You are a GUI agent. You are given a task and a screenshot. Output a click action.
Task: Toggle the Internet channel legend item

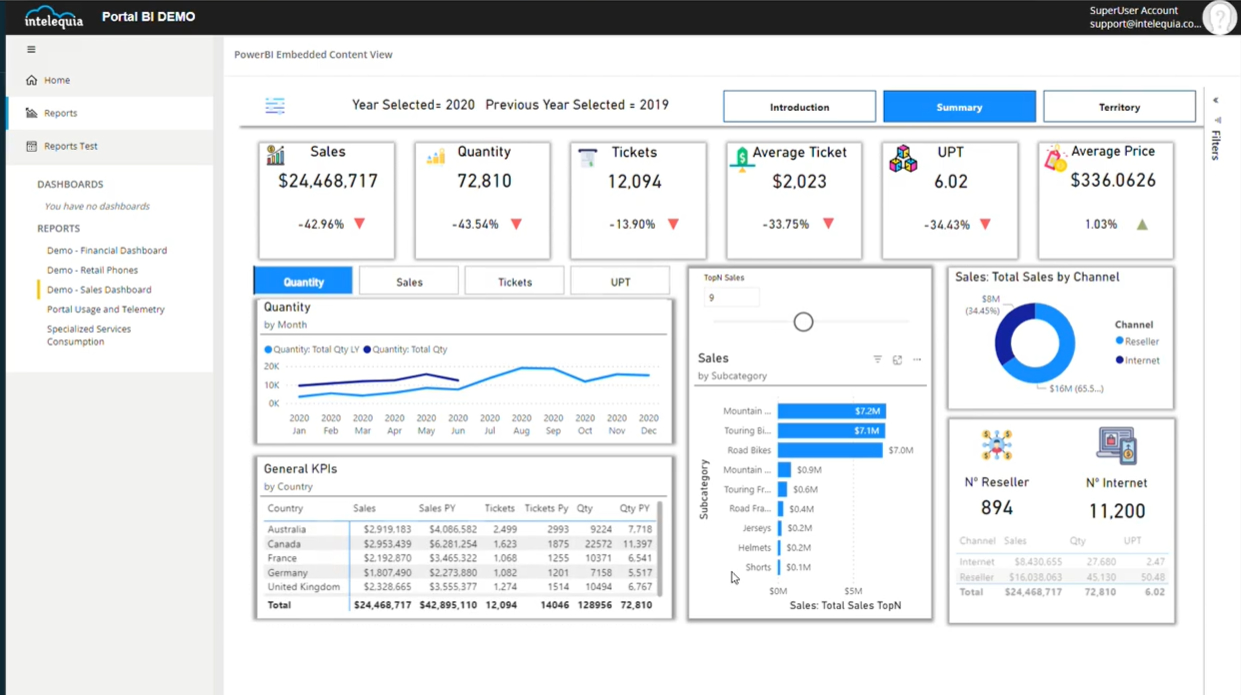point(1137,361)
